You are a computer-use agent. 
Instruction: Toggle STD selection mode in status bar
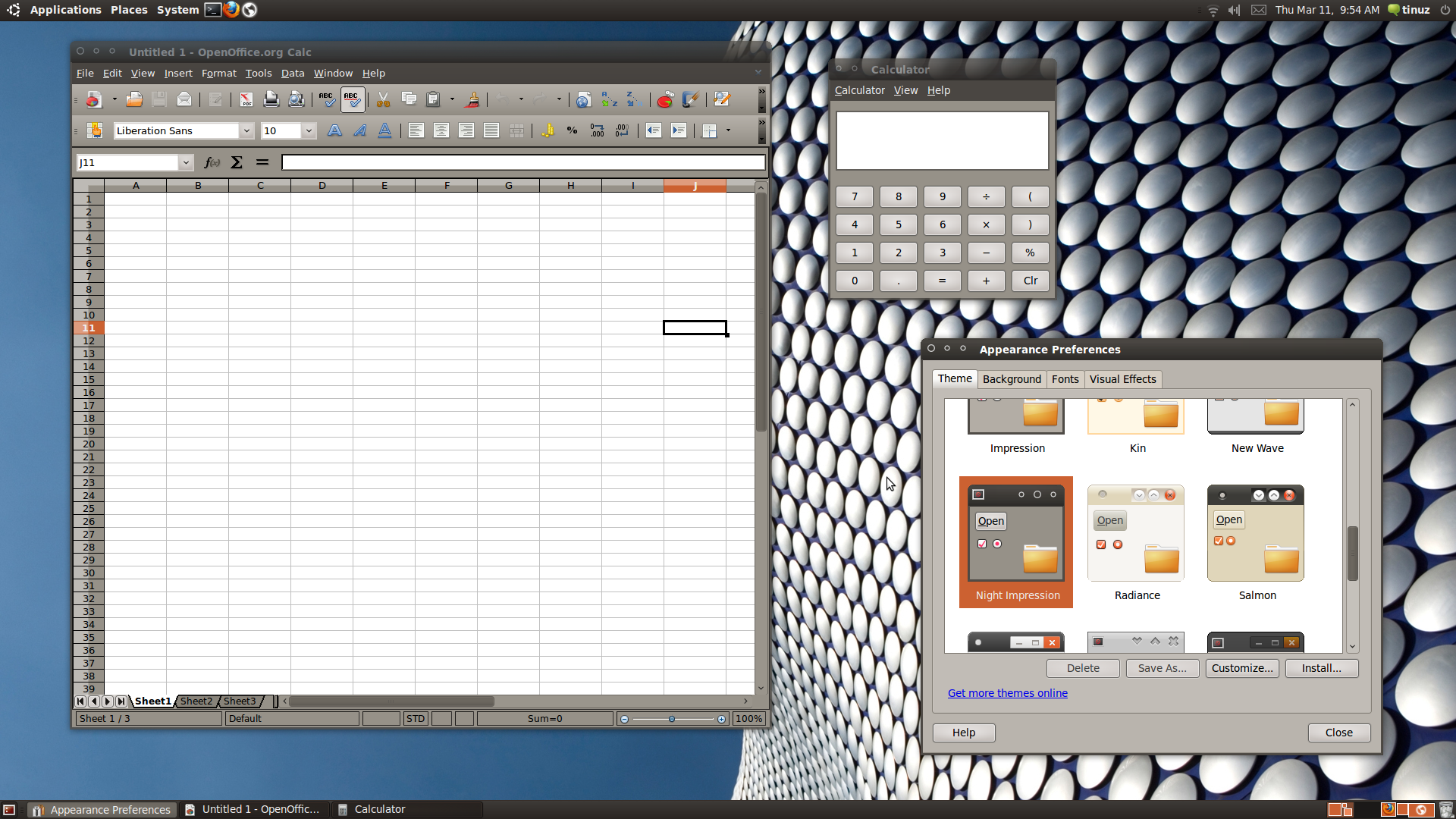pos(416,718)
